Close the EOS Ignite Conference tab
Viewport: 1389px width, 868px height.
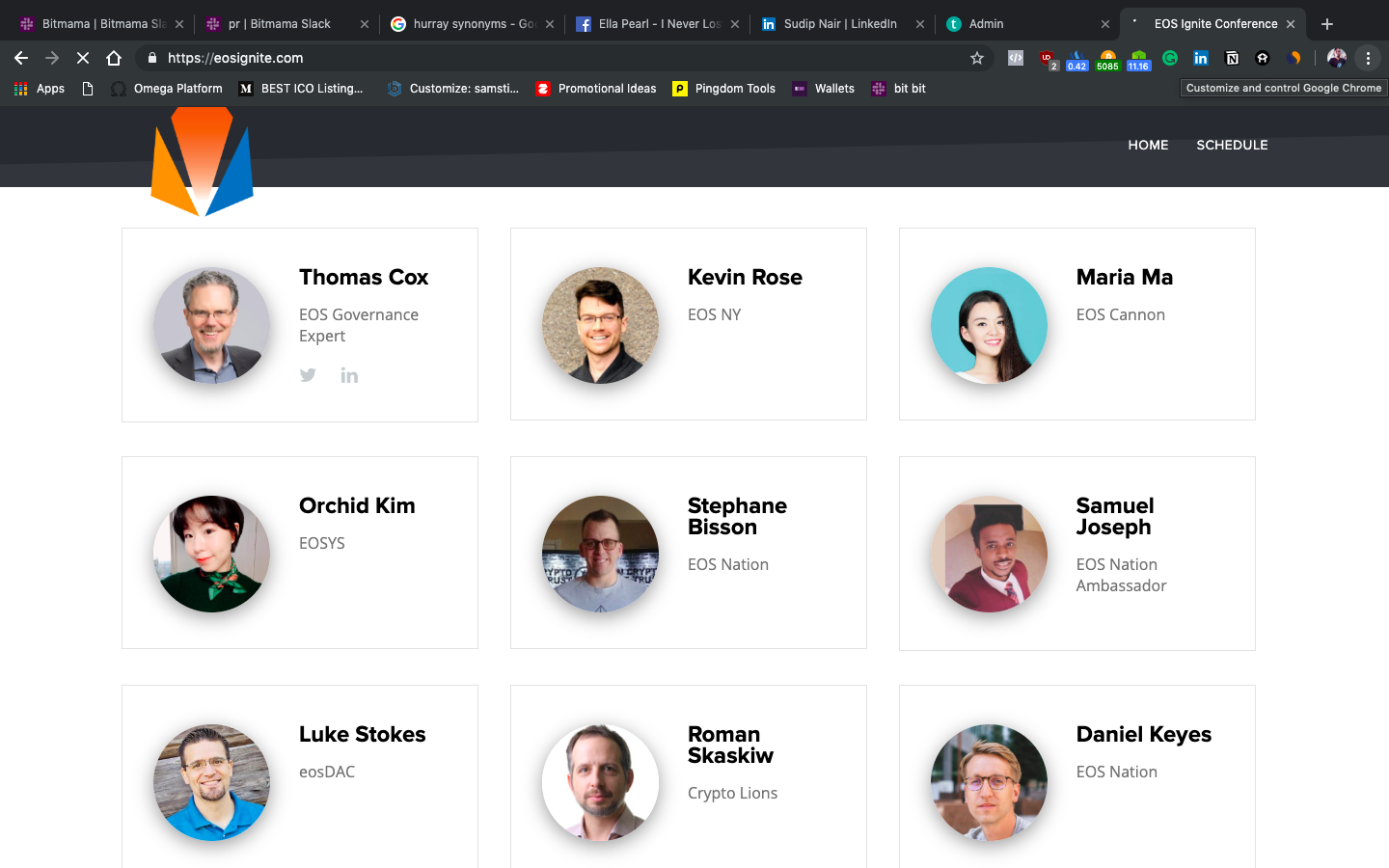point(1291,24)
